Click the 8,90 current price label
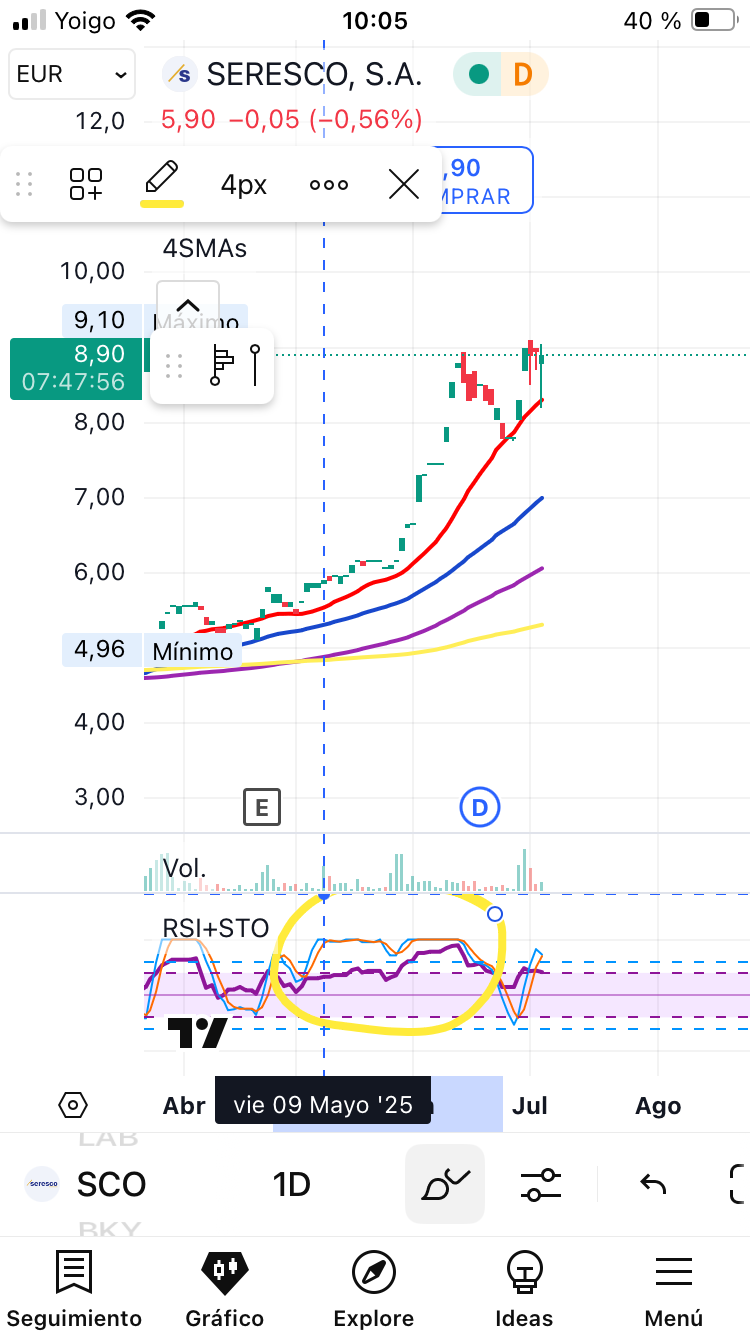The width and height of the screenshot is (750, 1334). tap(77, 368)
